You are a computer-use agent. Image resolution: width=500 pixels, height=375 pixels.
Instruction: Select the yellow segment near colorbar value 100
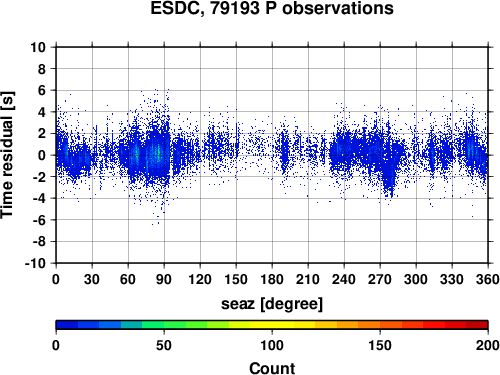(x=272, y=325)
